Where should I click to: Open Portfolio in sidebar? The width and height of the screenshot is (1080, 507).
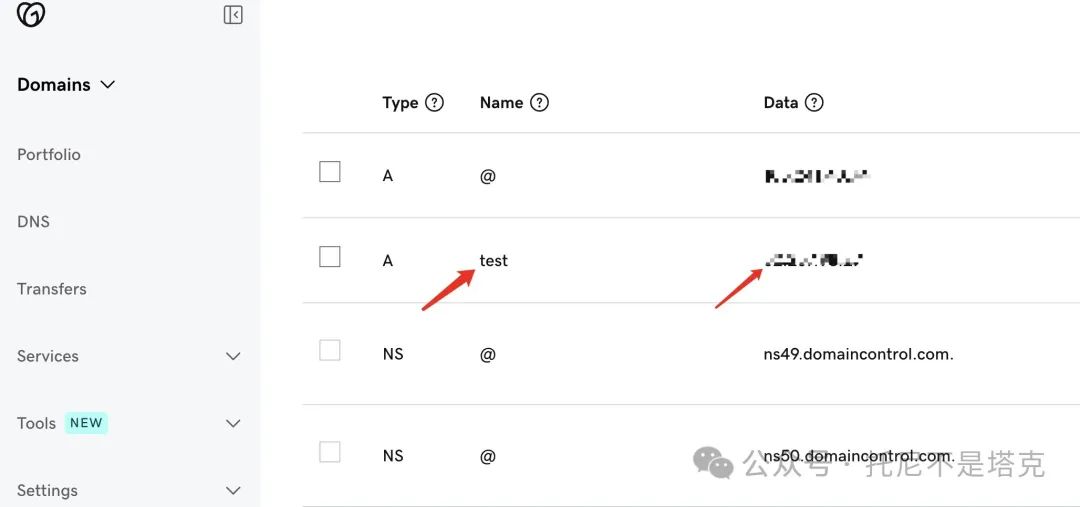tap(49, 154)
